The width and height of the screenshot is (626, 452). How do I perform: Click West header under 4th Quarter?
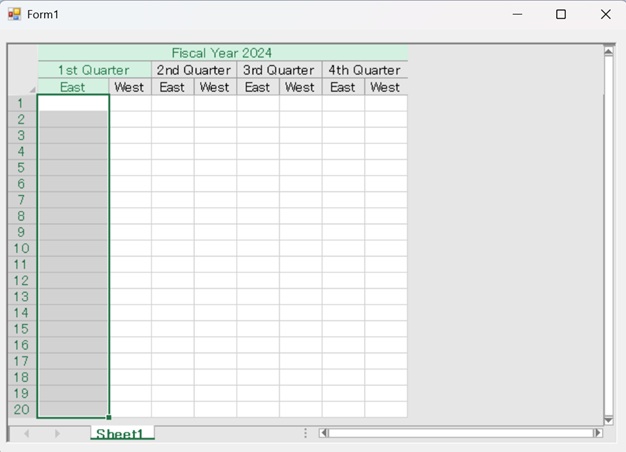(x=386, y=87)
